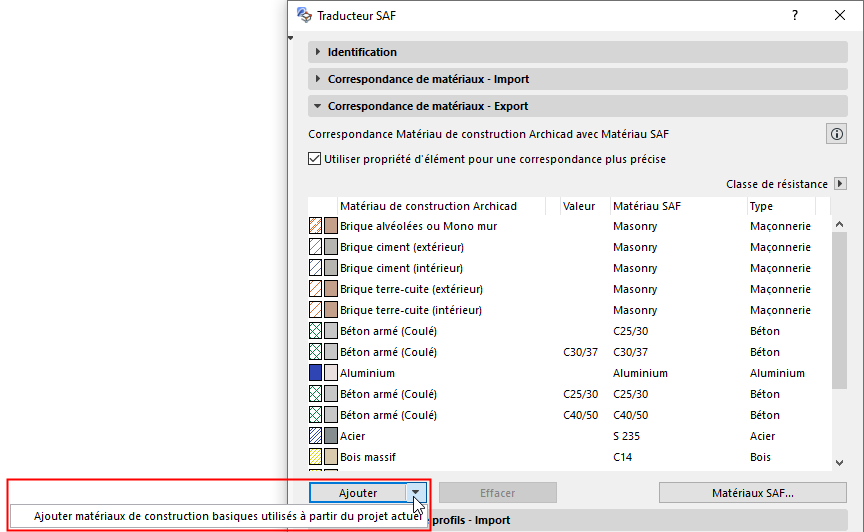Image resolution: width=864 pixels, height=532 pixels.
Task: Click hatch icon of Brique terre-cuite (extérieur)
Action: click(315, 288)
